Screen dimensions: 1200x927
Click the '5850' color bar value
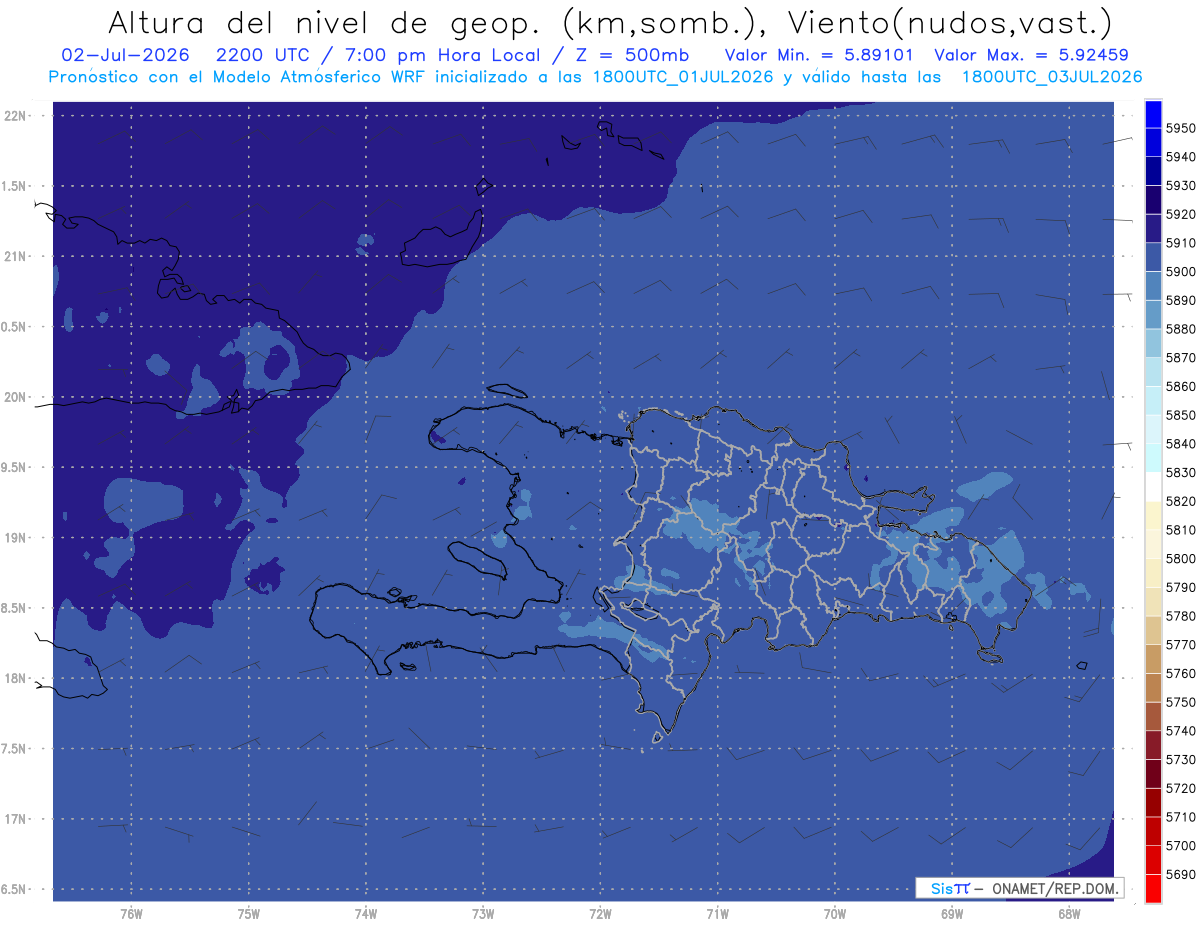tap(1180, 415)
